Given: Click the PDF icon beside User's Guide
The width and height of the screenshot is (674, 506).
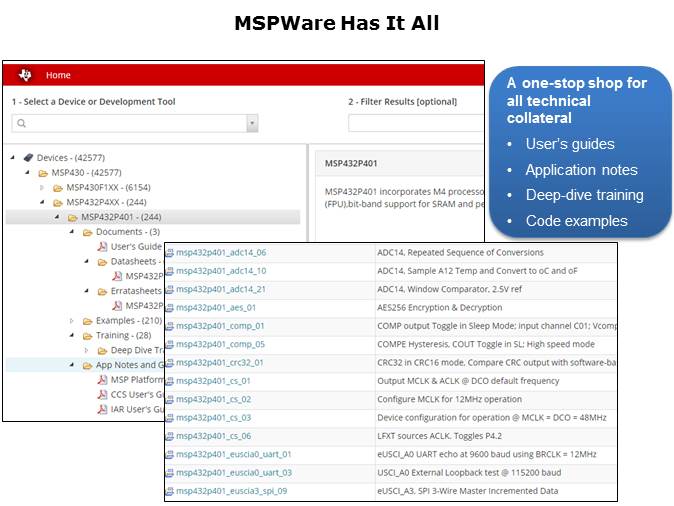Looking at the screenshot, I should pos(102,247).
